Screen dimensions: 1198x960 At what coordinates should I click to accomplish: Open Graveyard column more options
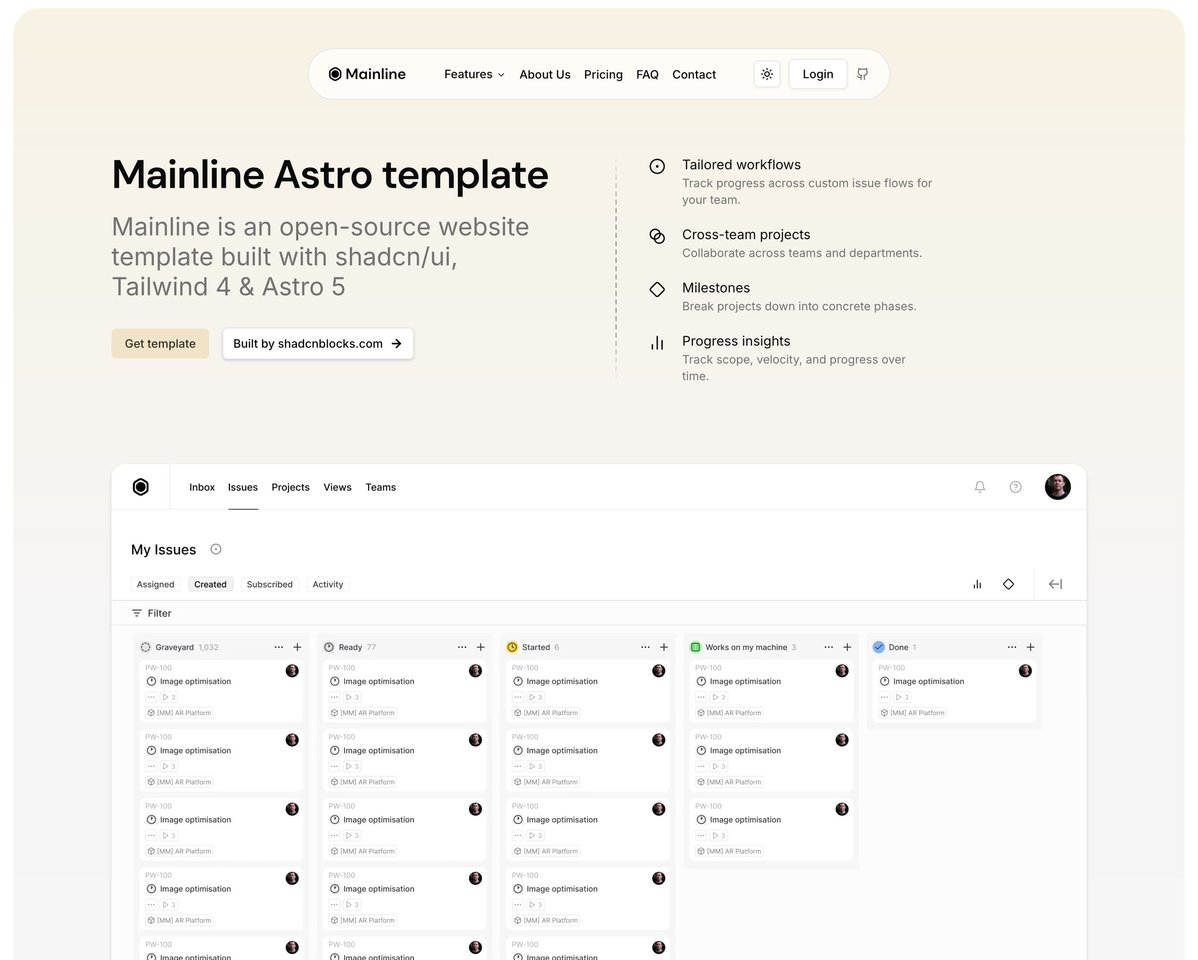pyautogui.click(x=279, y=647)
